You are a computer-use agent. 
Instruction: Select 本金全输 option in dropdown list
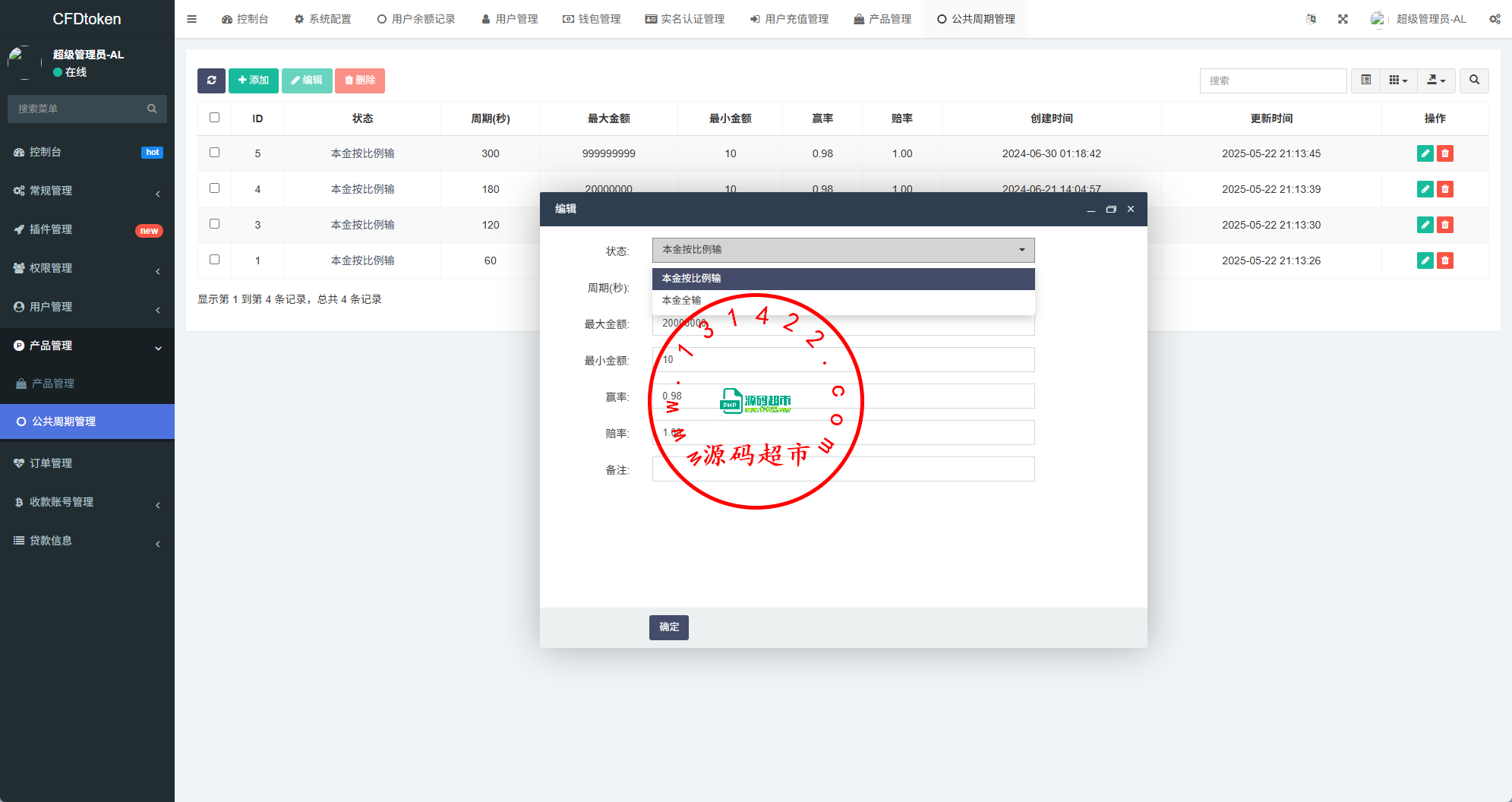click(x=682, y=301)
